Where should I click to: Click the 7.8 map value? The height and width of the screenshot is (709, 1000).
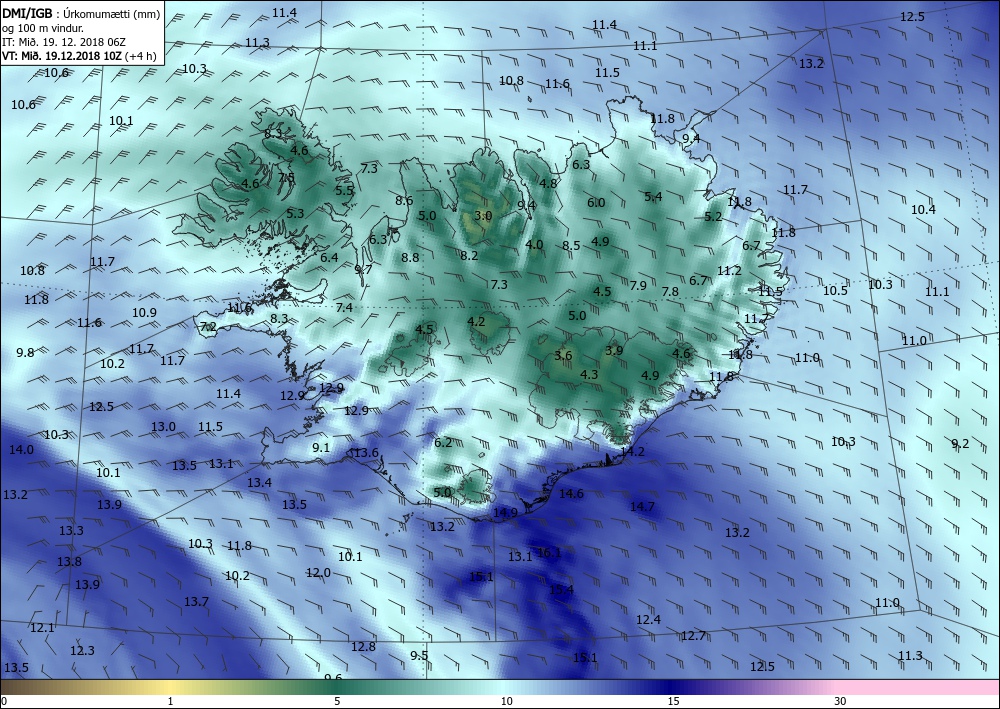click(x=670, y=291)
